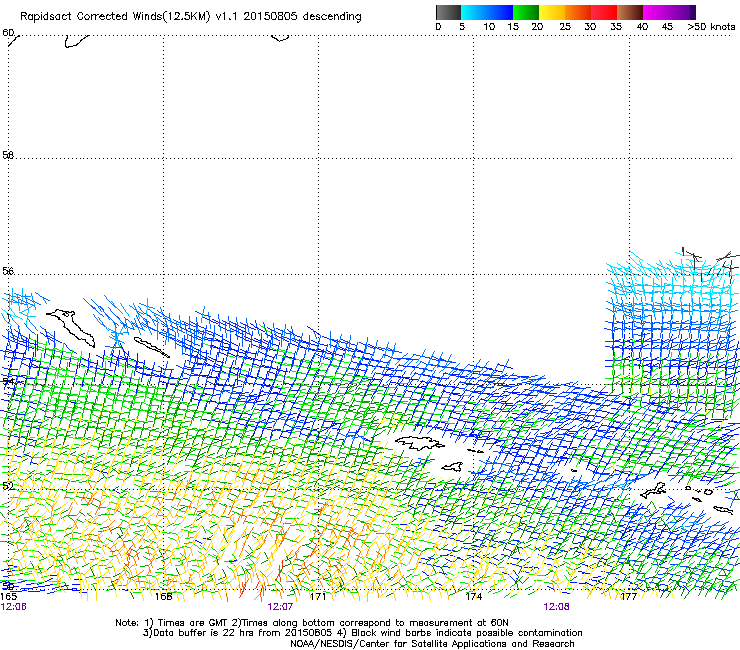Click the '25' legend scale label
The width and height of the screenshot is (740, 650).
pos(565,27)
